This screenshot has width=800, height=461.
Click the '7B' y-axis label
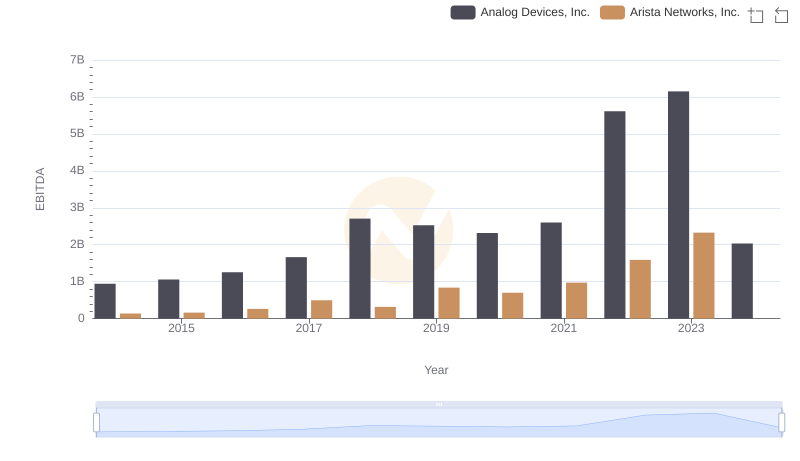(x=77, y=60)
